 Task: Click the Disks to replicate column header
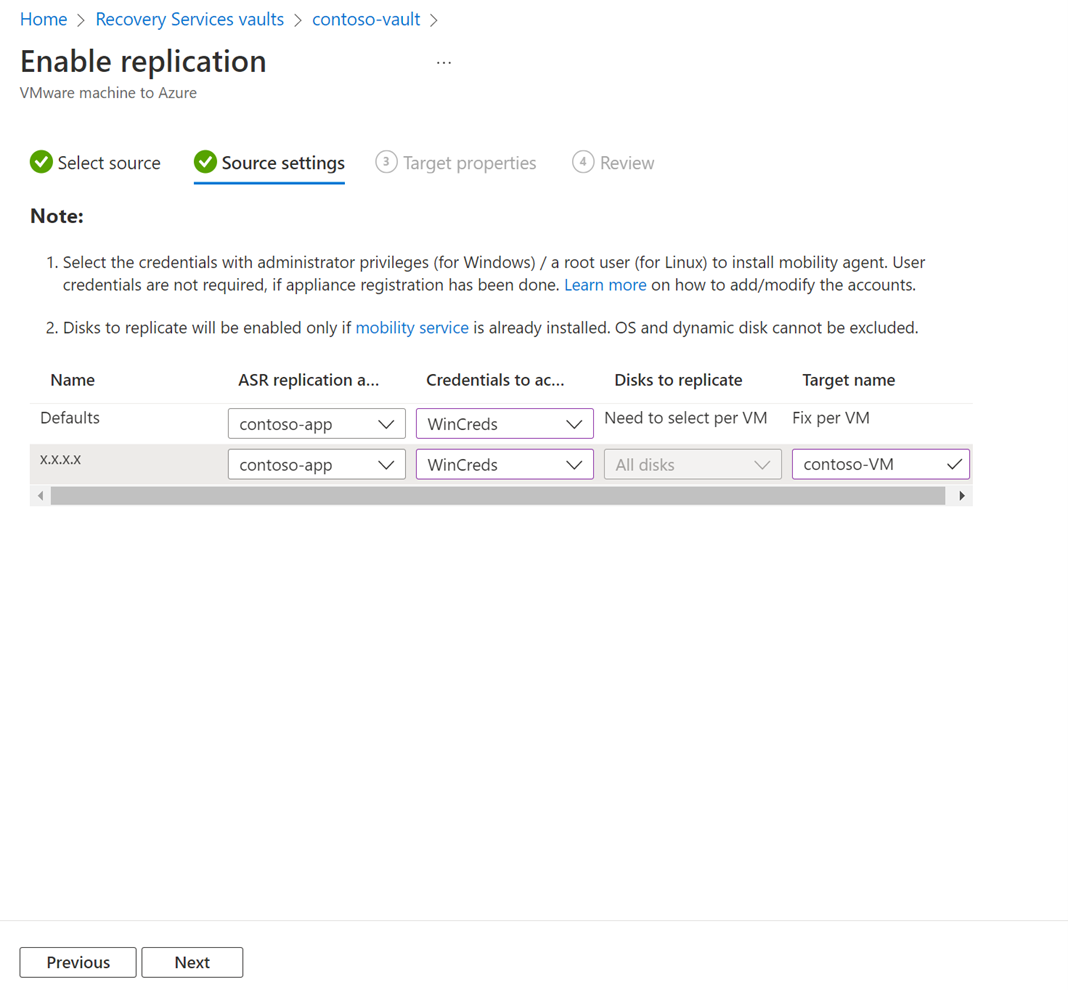coord(678,380)
